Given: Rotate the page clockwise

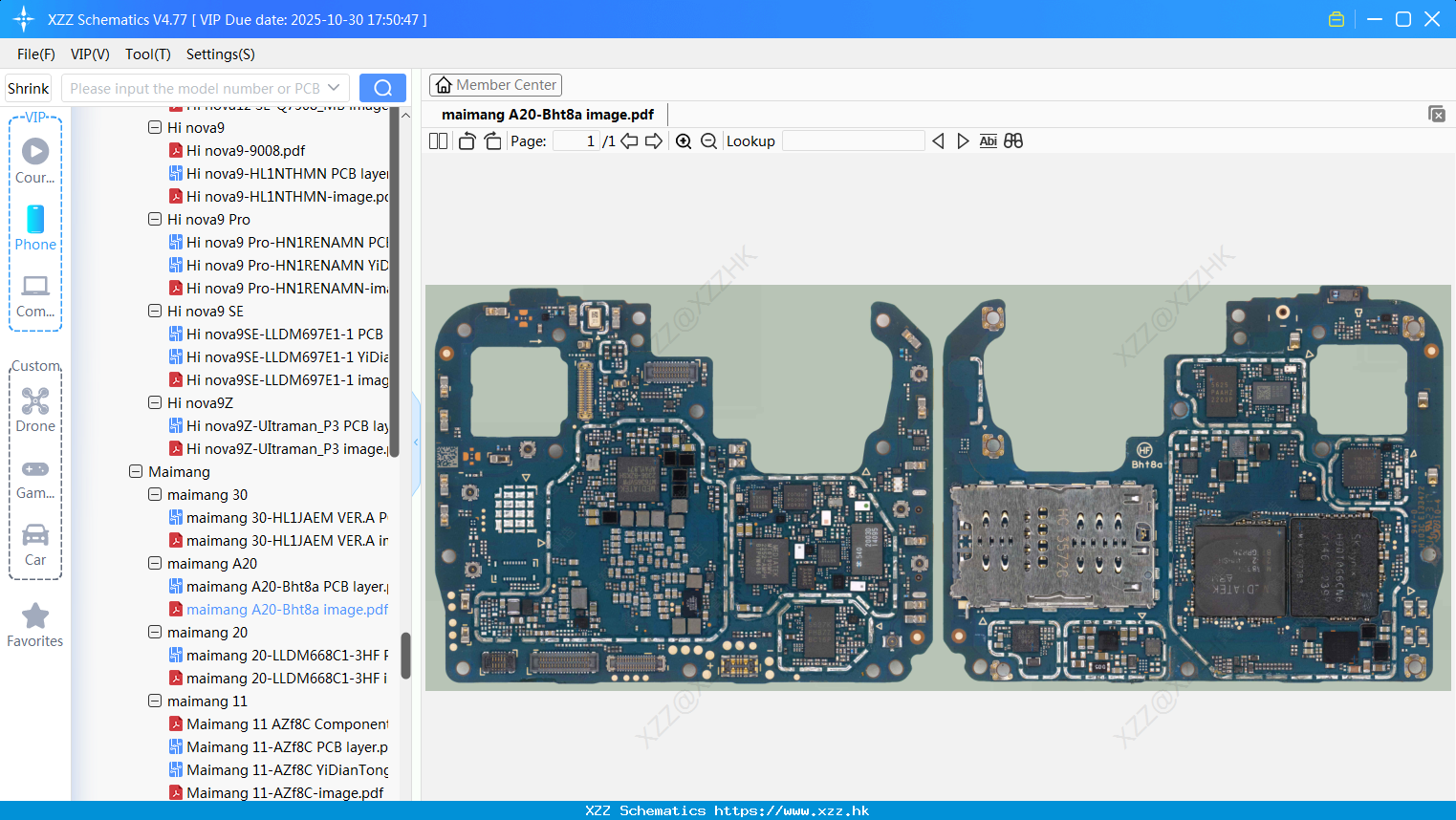Looking at the screenshot, I should pos(492,141).
